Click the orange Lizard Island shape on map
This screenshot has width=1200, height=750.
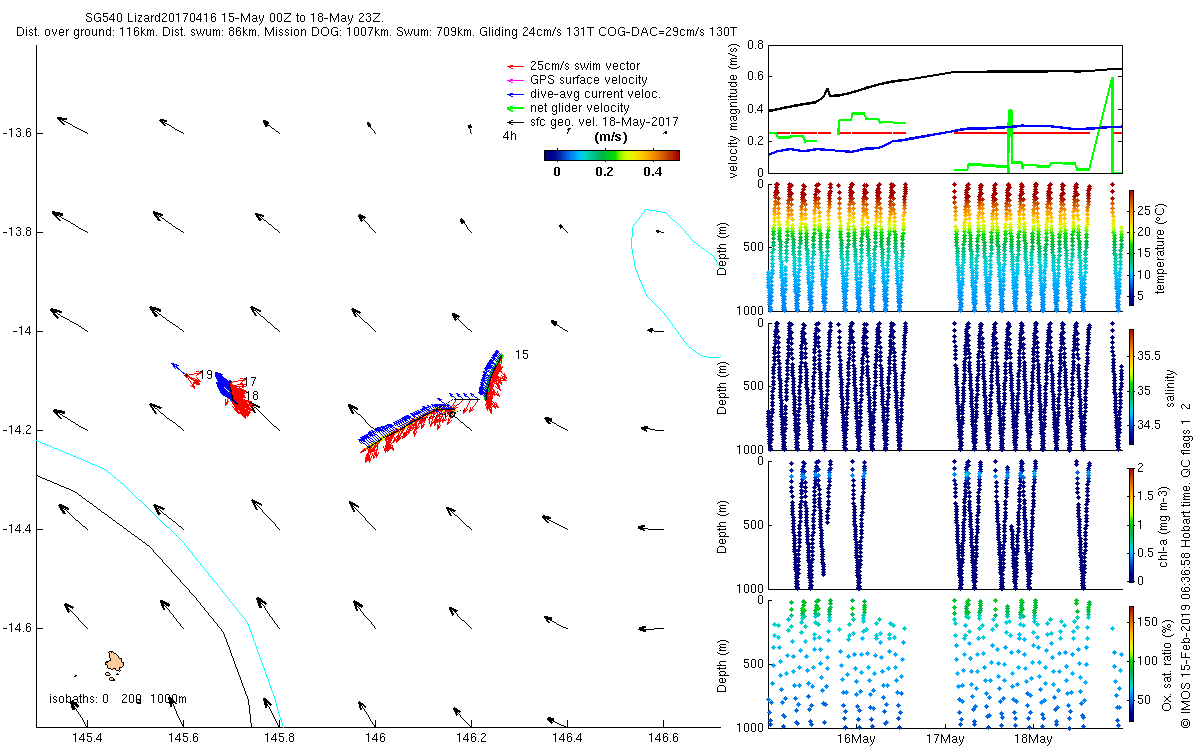tap(115, 662)
